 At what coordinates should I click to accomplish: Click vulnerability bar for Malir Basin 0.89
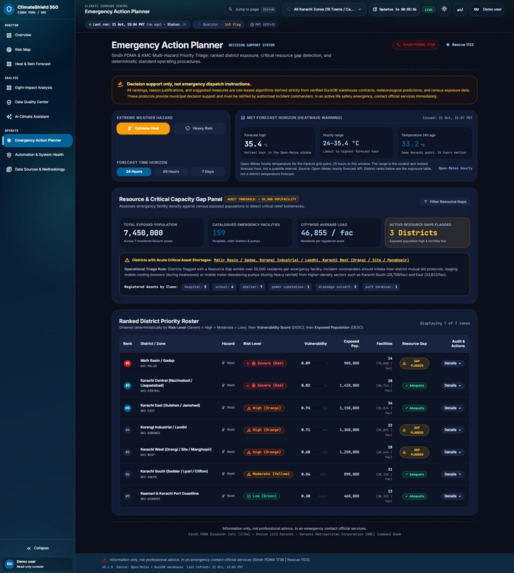click(321, 363)
